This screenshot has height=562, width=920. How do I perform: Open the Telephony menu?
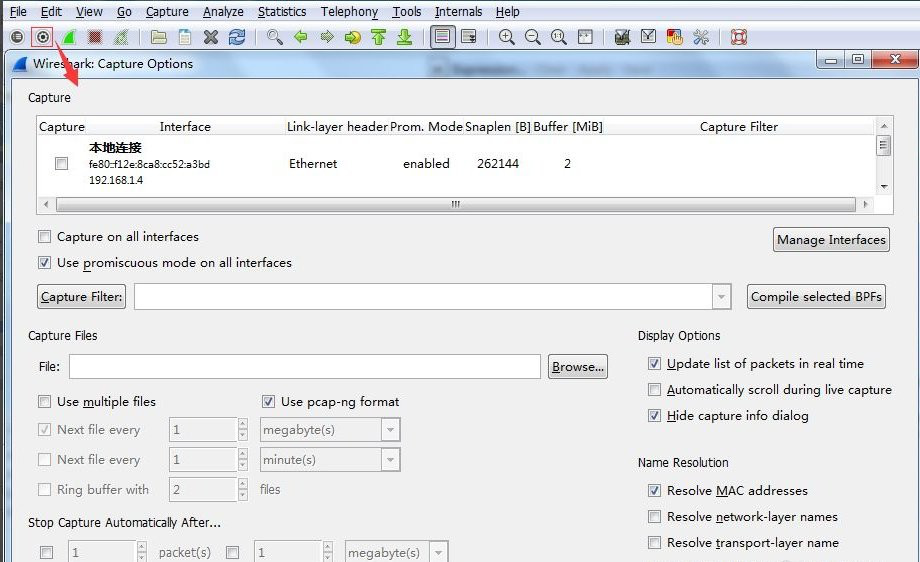point(349,12)
